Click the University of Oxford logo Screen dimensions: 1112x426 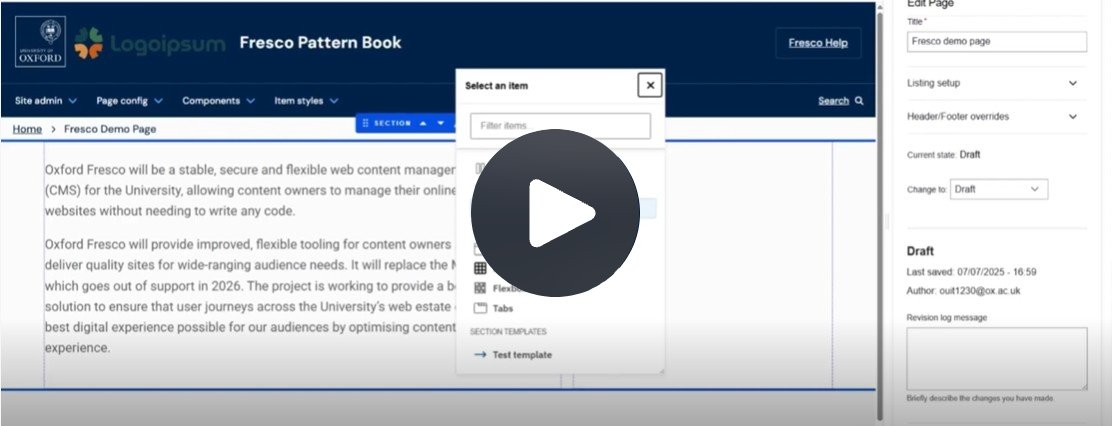(40, 42)
